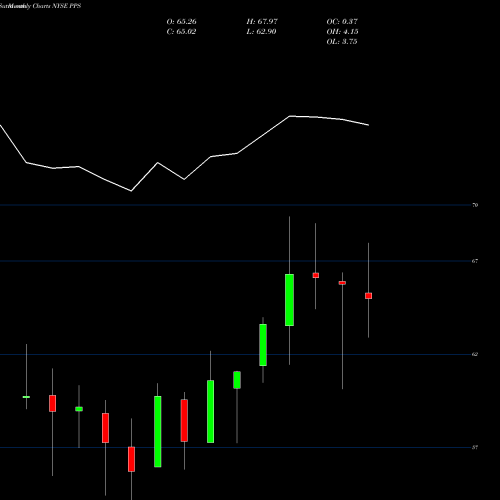Select the last red candle on the right

368,296
